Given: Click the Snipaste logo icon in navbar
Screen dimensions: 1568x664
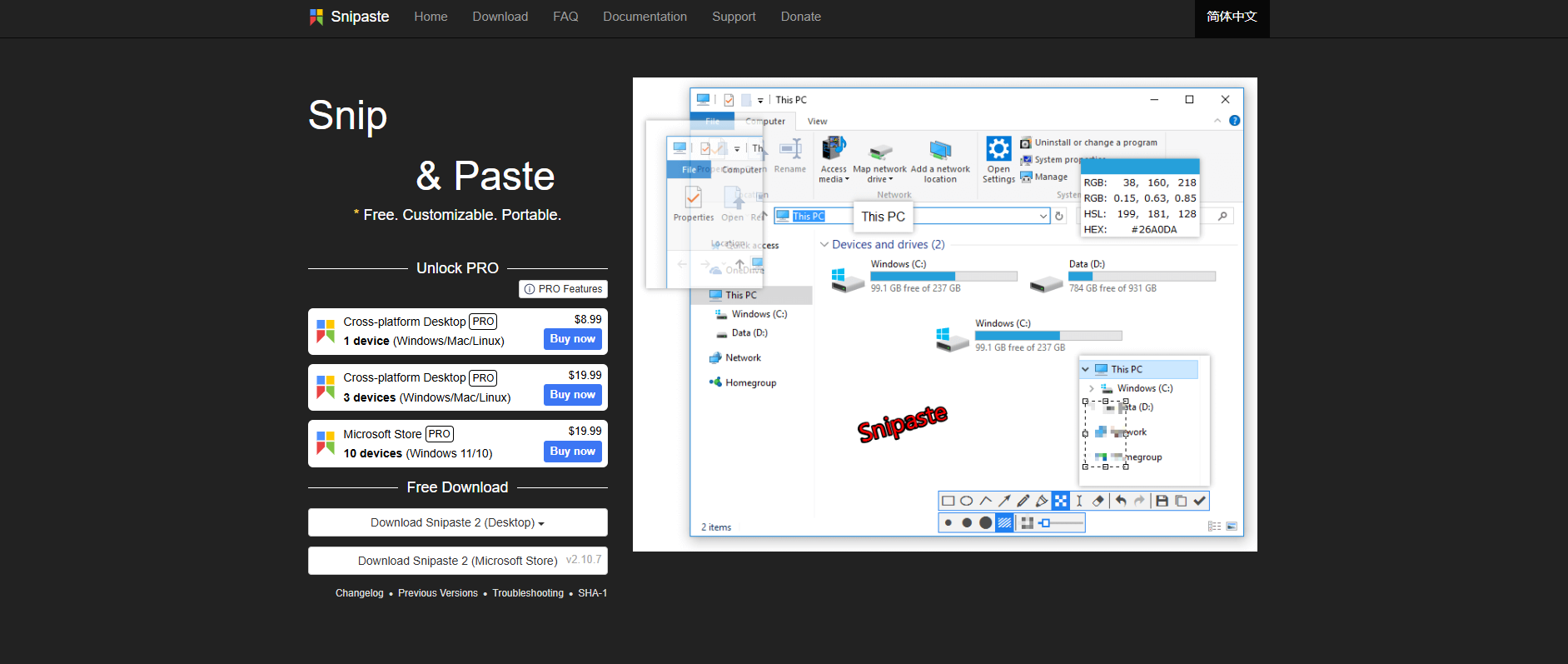Looking at the screenshot, I should (316, 17).
